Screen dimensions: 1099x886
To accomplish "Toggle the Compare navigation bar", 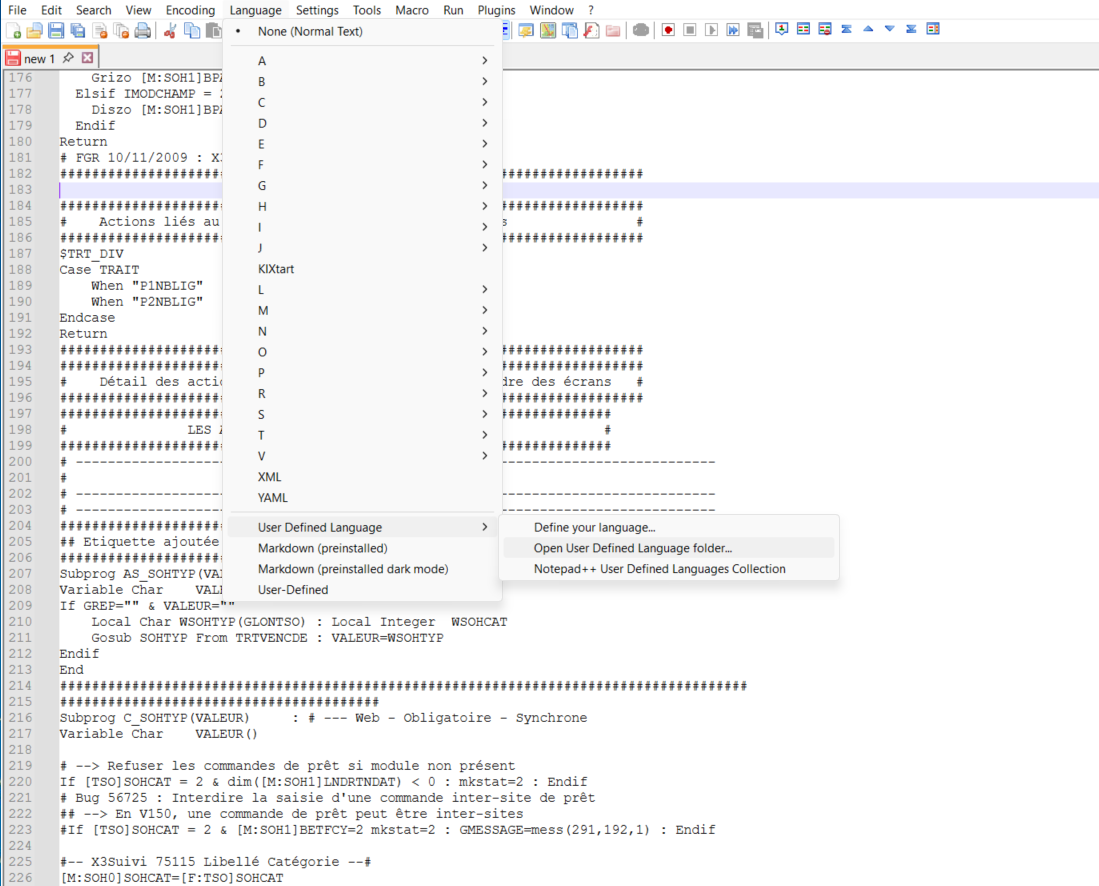I will (933, 30).
